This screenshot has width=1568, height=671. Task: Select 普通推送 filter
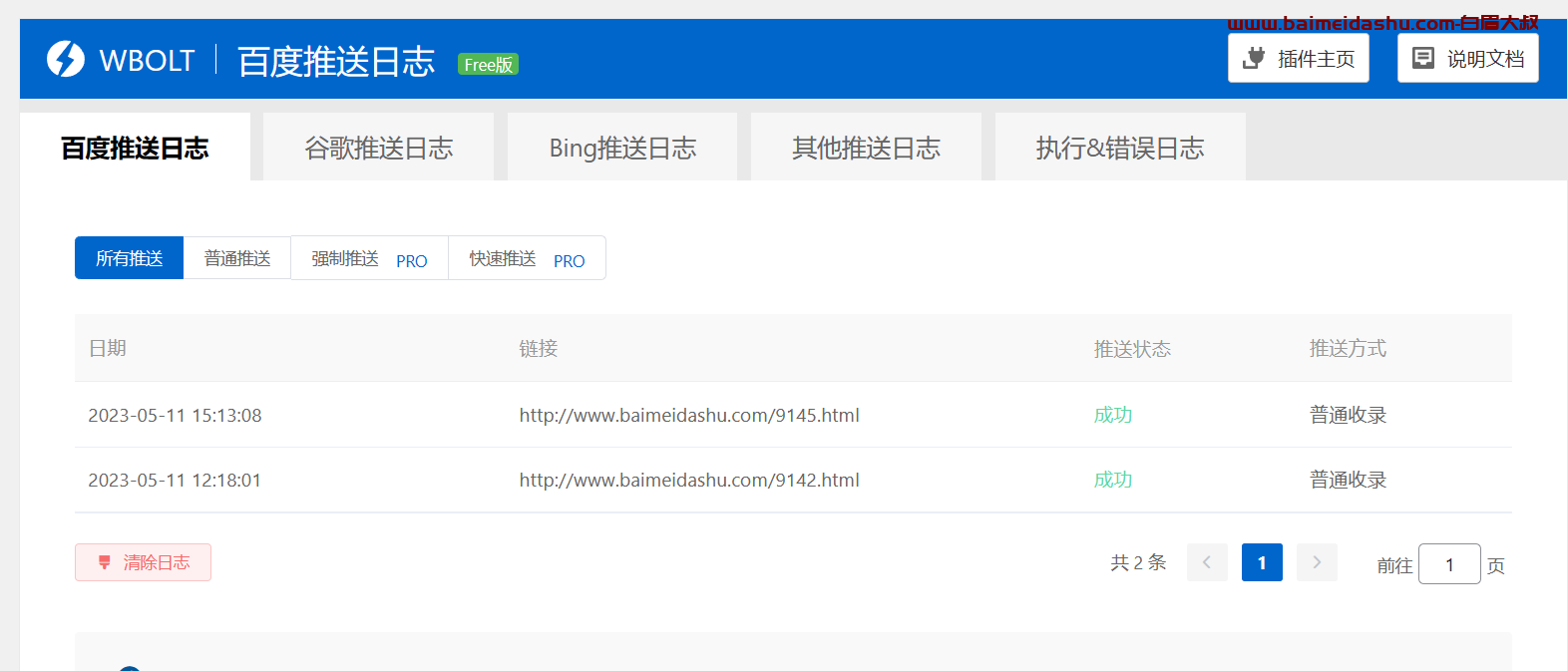[x=237, y=258]
